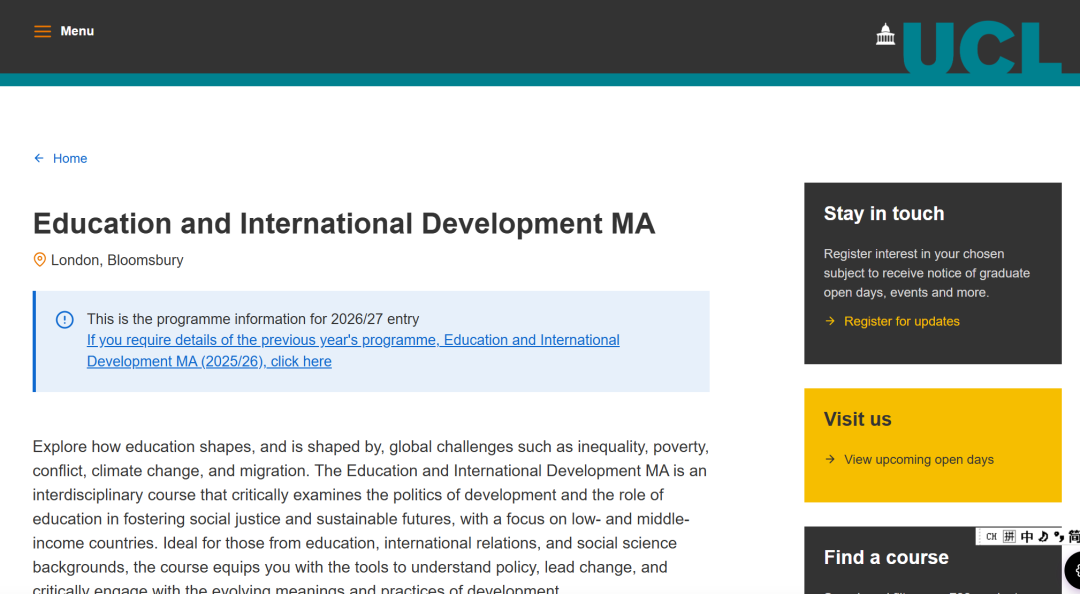Image resolution: width=1080 pixels, height=594 pixels.
Task: Click the UCL logo
Action: tap(980, 47)
